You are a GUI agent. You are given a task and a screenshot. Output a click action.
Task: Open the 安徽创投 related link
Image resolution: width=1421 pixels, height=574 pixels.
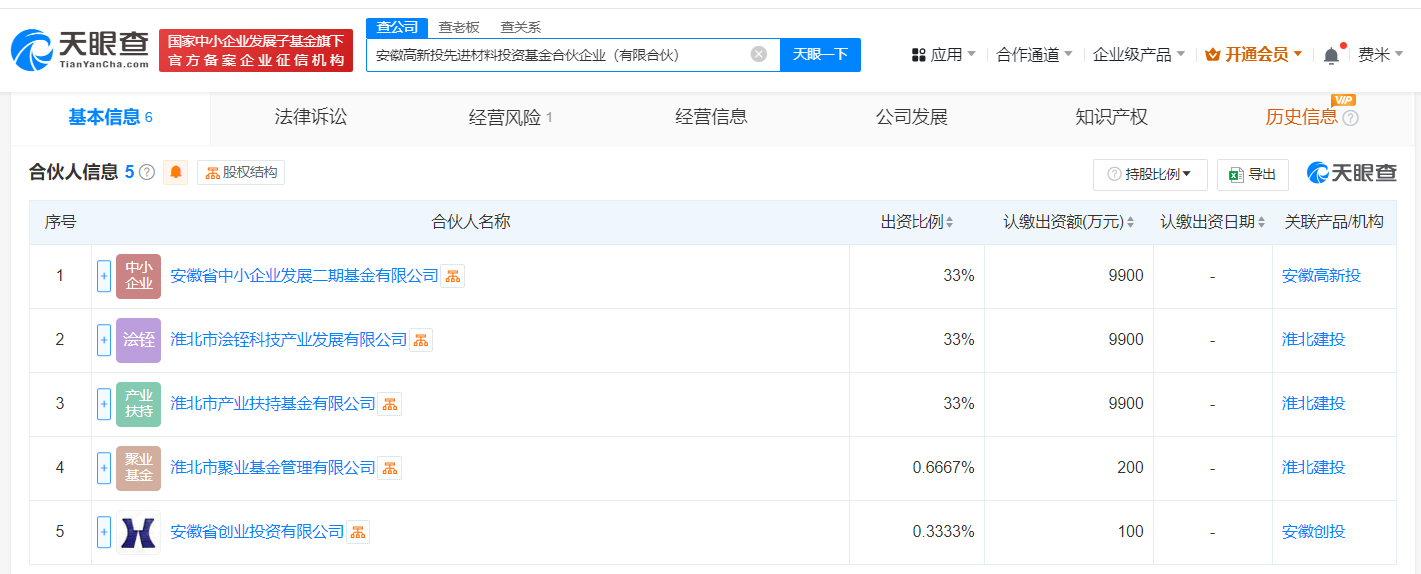1313,532
